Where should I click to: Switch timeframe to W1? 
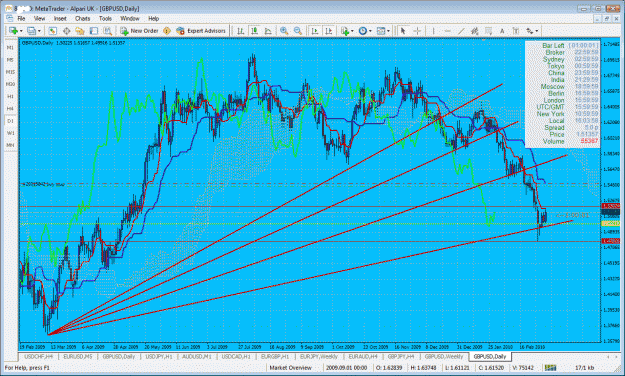[x=10, y=133]
